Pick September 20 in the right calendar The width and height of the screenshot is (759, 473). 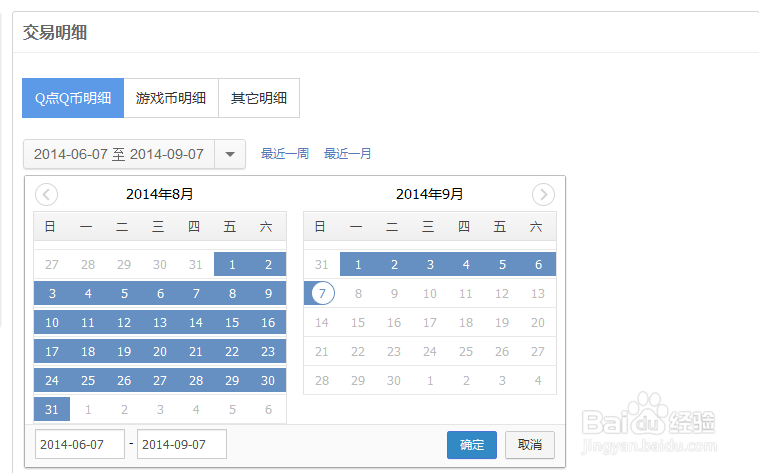point(538,322)
